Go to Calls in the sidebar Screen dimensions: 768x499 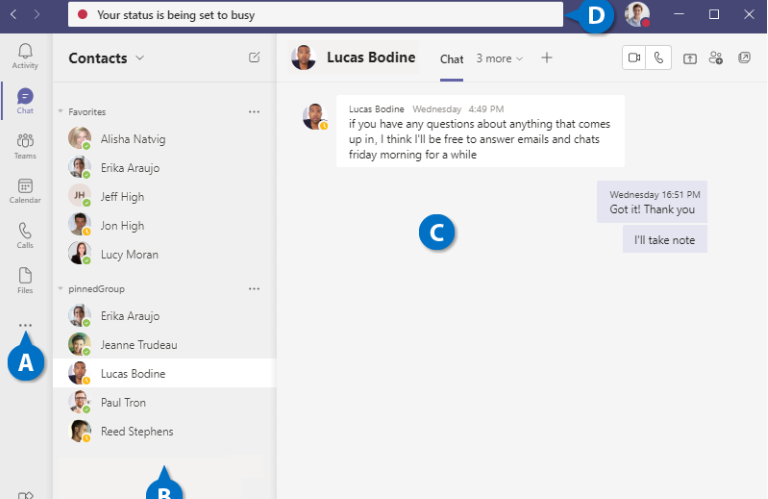pos(25,235)
